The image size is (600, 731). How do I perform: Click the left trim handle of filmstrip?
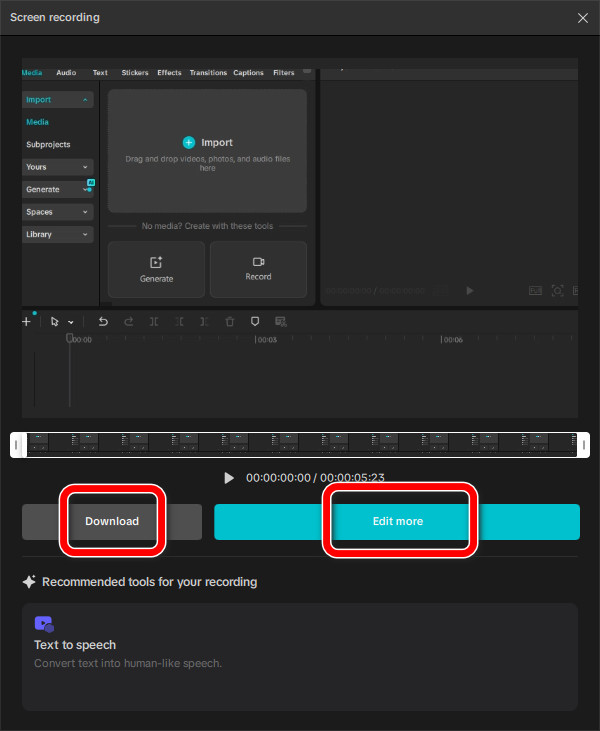click(17, 445)
